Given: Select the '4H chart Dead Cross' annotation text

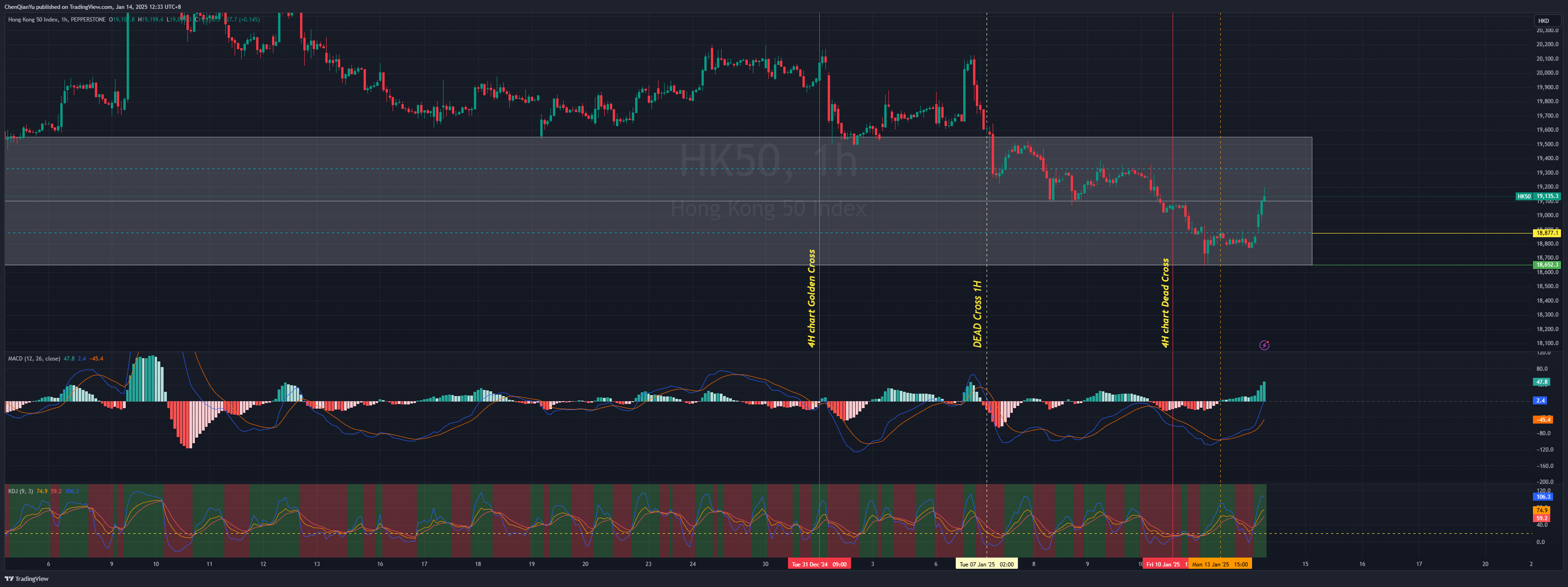Looking at the screenshot, I should pos(1165,303).
